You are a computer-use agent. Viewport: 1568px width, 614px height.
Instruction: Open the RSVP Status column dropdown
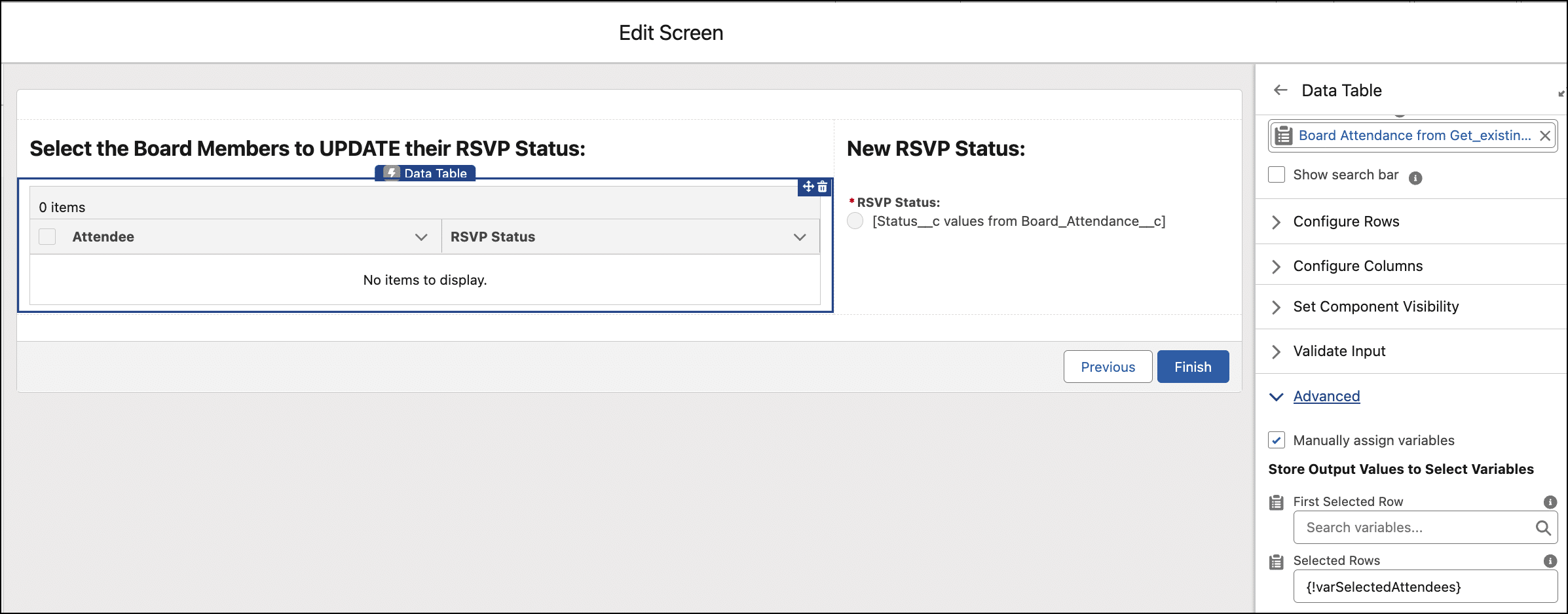800,237
